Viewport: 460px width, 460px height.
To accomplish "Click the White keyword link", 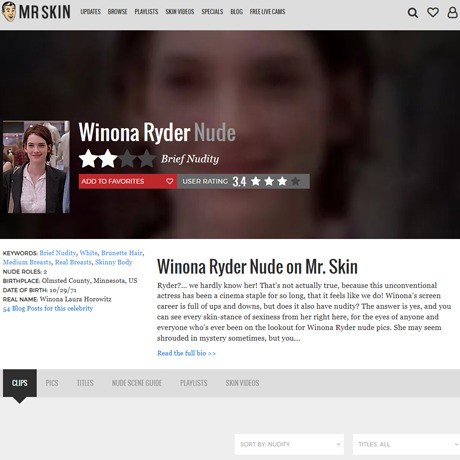I will (x=88, y=253).
